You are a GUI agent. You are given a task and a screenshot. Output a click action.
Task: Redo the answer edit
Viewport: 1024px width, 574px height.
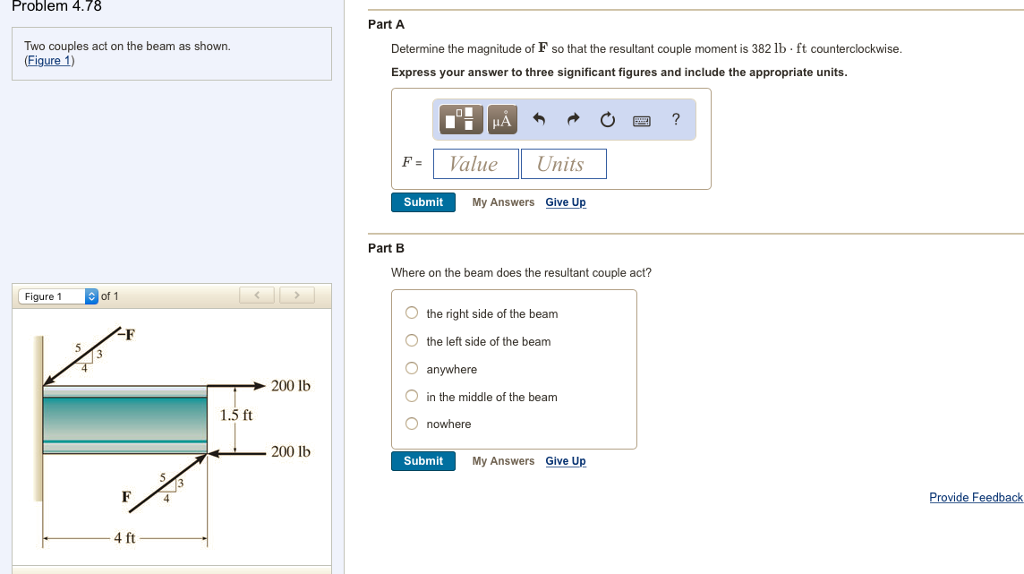point(573,119)
